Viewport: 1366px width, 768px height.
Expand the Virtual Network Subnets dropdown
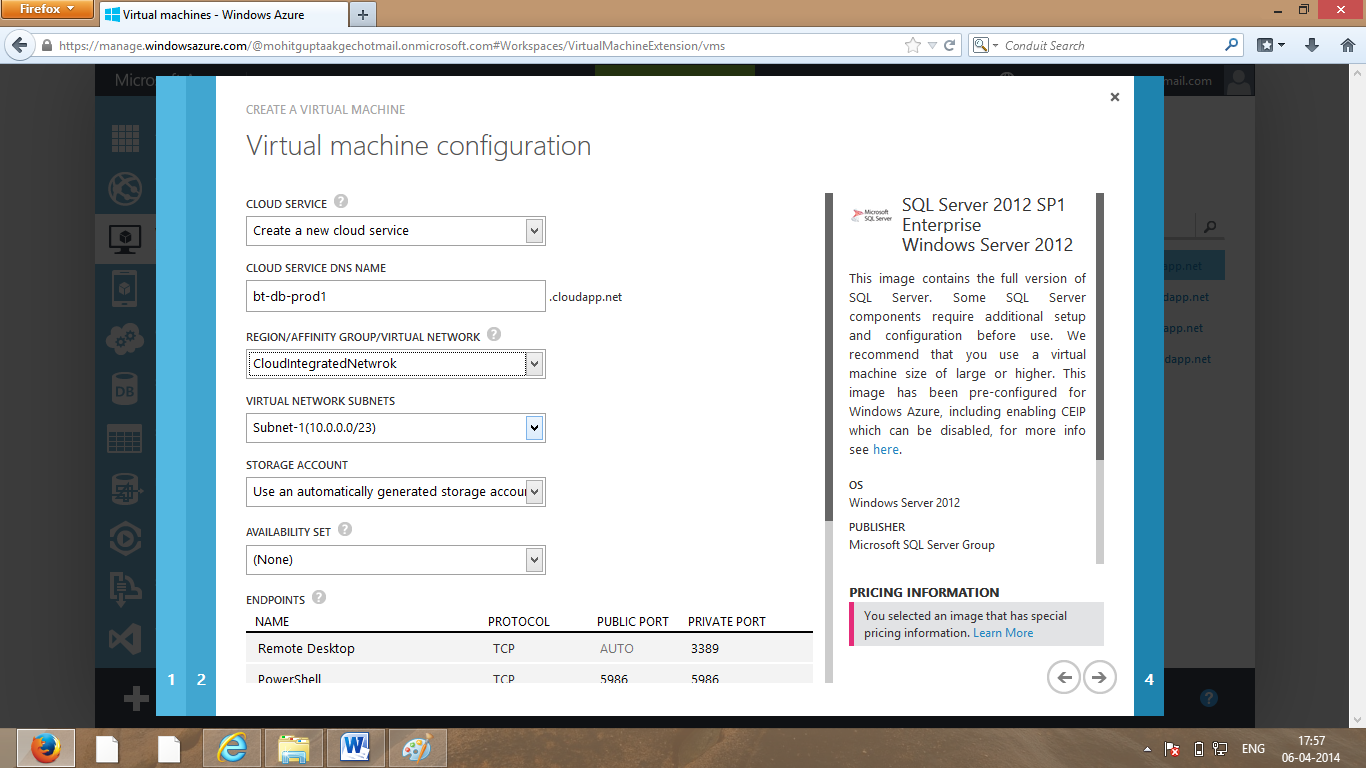[396, 428]
